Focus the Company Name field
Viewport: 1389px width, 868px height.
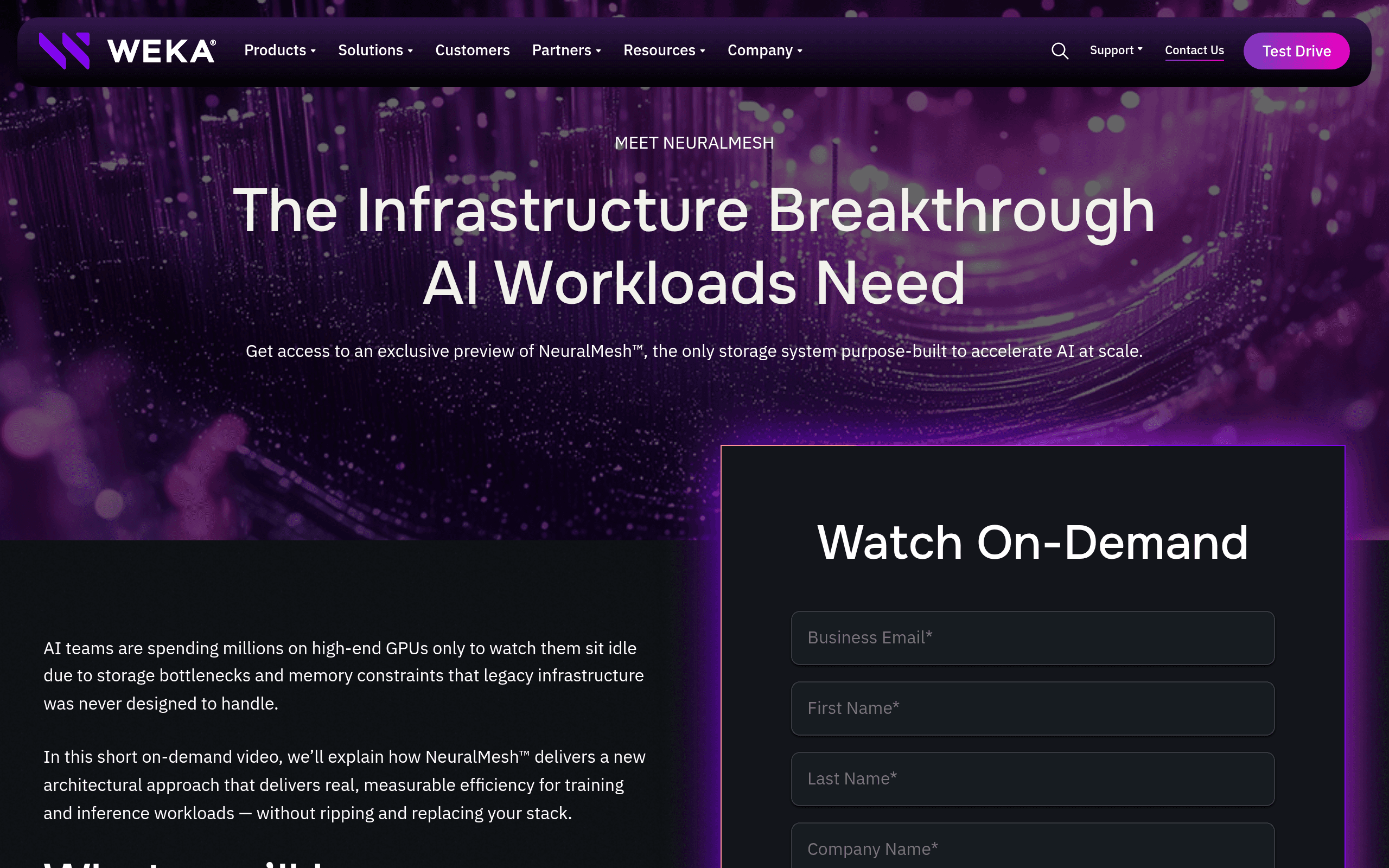[1032, 846]
